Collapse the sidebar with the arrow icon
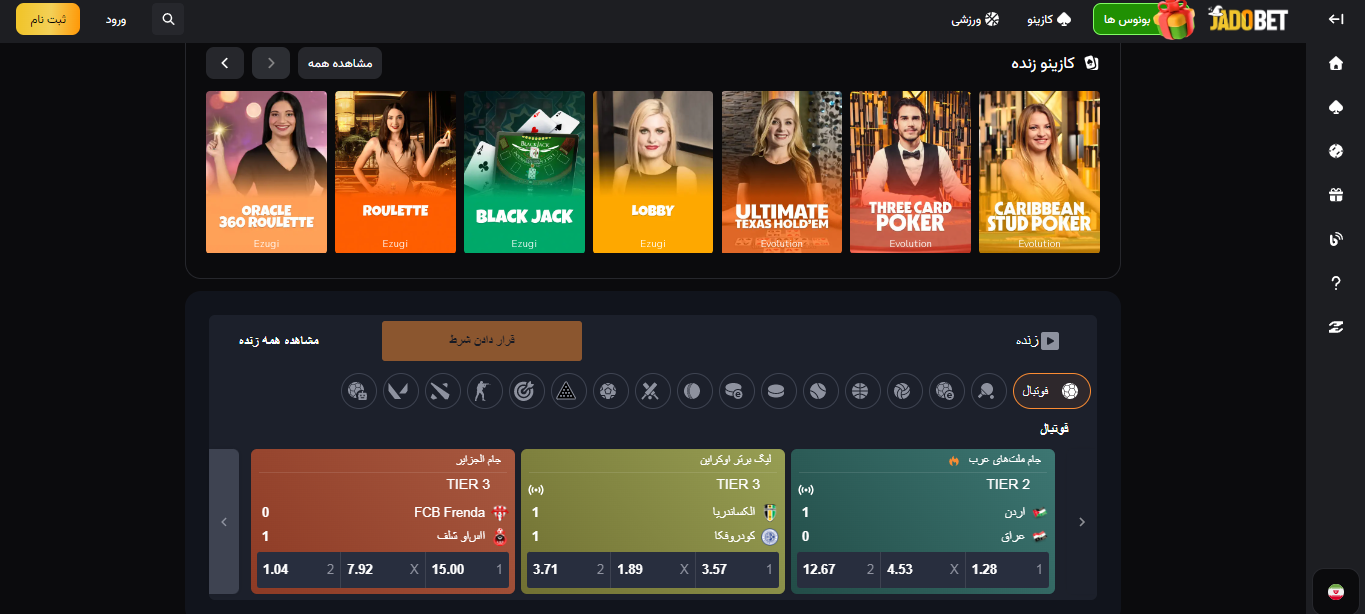 click(x=1335, y=19)
